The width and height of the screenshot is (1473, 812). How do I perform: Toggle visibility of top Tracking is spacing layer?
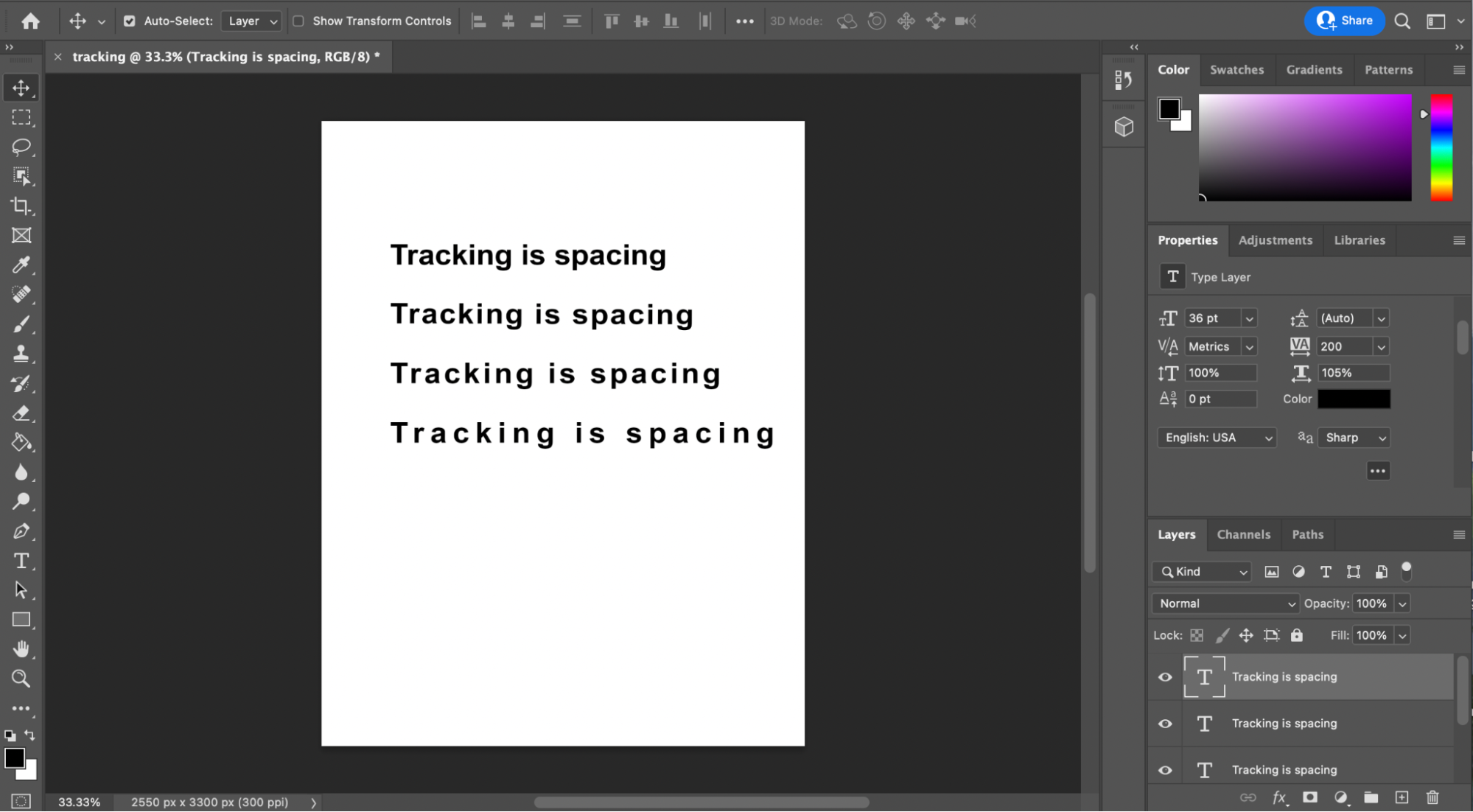(x=1164, y=676)
